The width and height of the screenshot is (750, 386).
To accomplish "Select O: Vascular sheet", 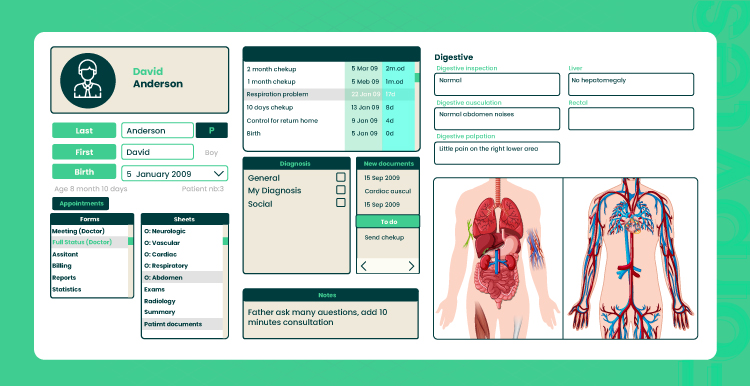I will click(x=183, y=243).
